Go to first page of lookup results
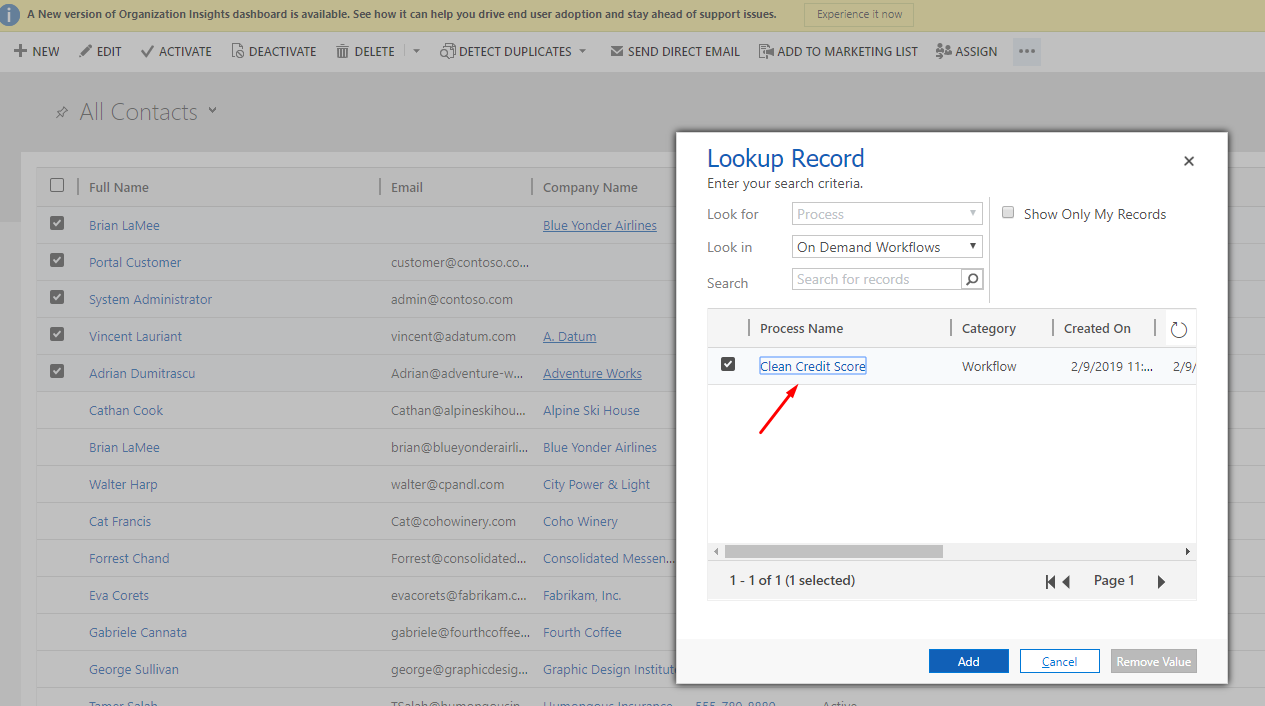1265x706 pixels. point(1050,582)
